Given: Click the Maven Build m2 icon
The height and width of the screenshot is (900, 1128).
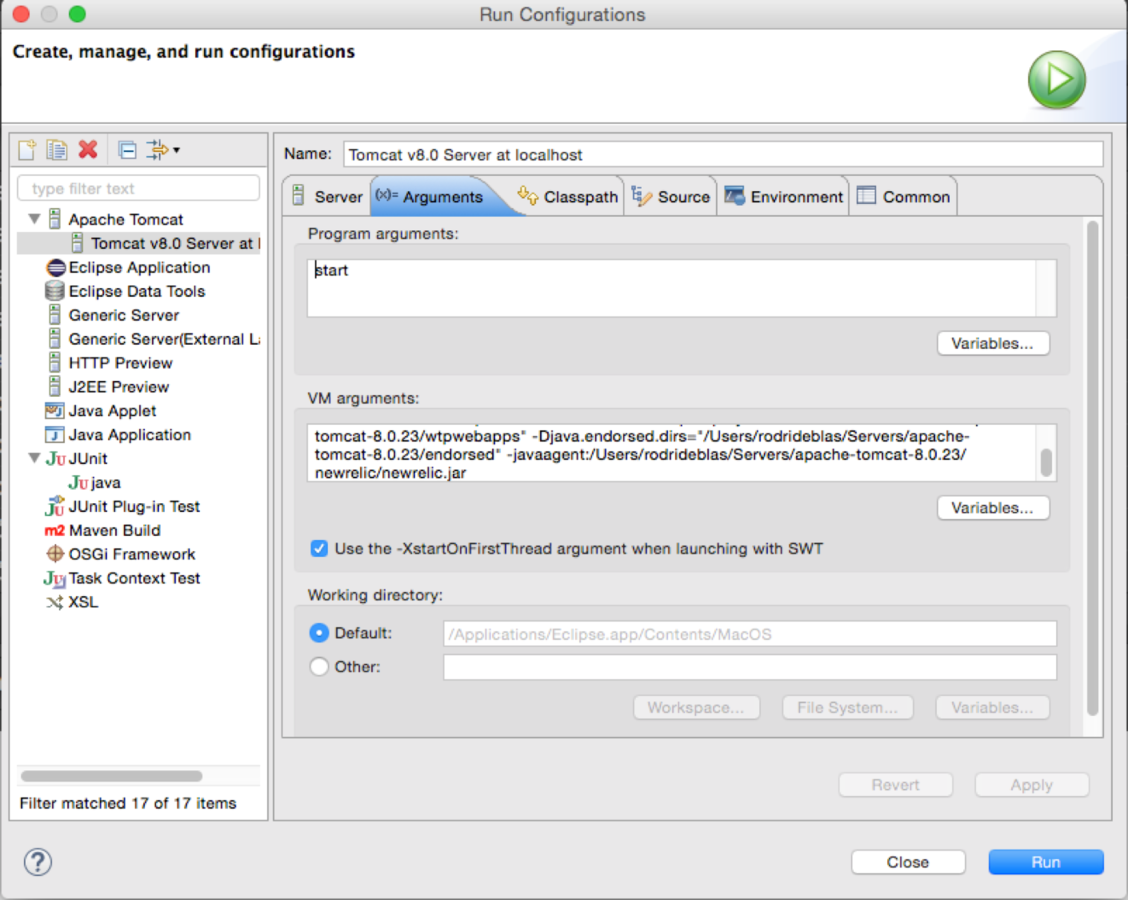Looking at the screenshot, I should tap(55, 530).
